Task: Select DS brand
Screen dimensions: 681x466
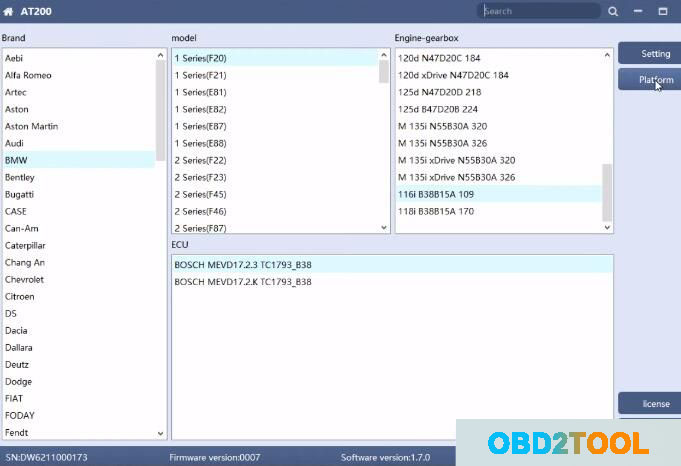Action: pyautogui.click(x=79, y=314)
